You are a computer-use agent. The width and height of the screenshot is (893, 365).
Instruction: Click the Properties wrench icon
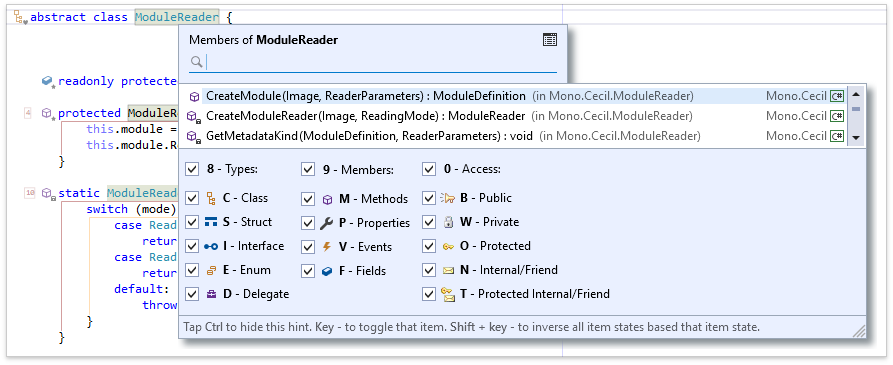327,223
